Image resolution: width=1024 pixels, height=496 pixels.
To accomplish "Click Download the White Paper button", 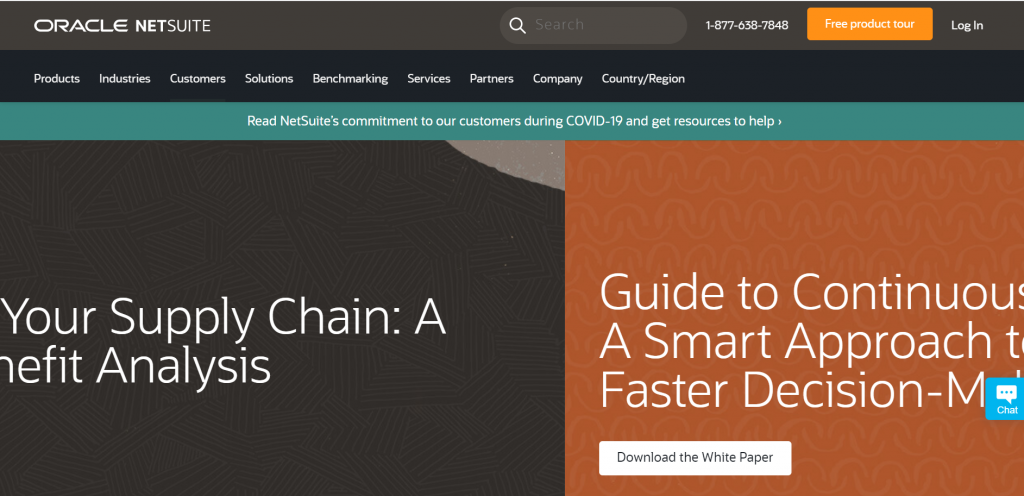I will 695,457.
